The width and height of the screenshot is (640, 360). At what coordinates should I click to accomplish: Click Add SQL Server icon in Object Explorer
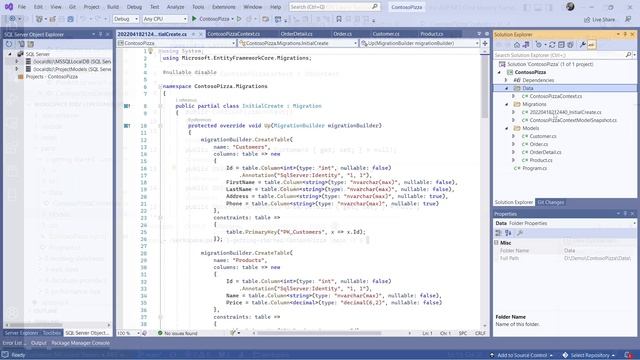(x=21, y=44)
